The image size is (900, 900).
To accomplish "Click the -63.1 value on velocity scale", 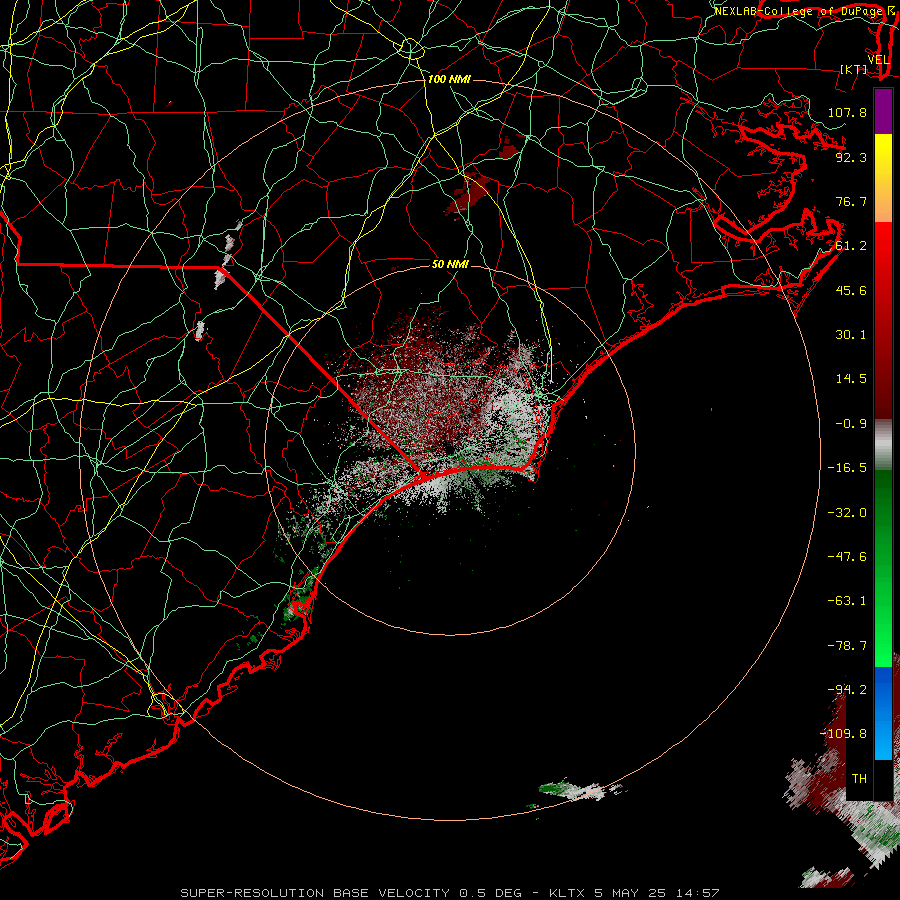I will coord(847,601).
